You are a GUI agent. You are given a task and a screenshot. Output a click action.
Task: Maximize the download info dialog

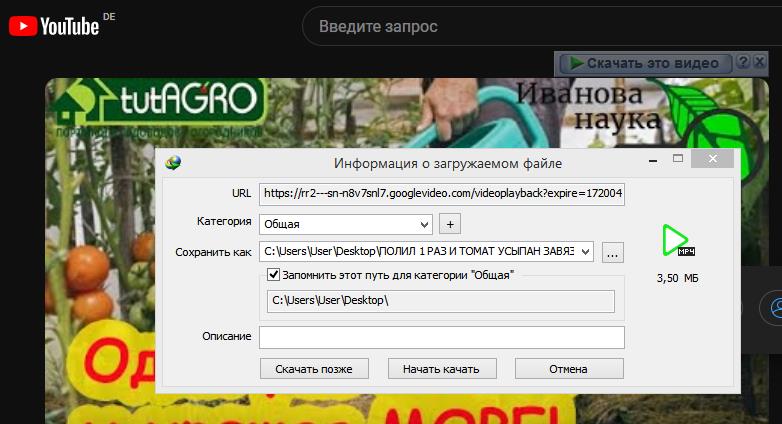tap(678, 159)
